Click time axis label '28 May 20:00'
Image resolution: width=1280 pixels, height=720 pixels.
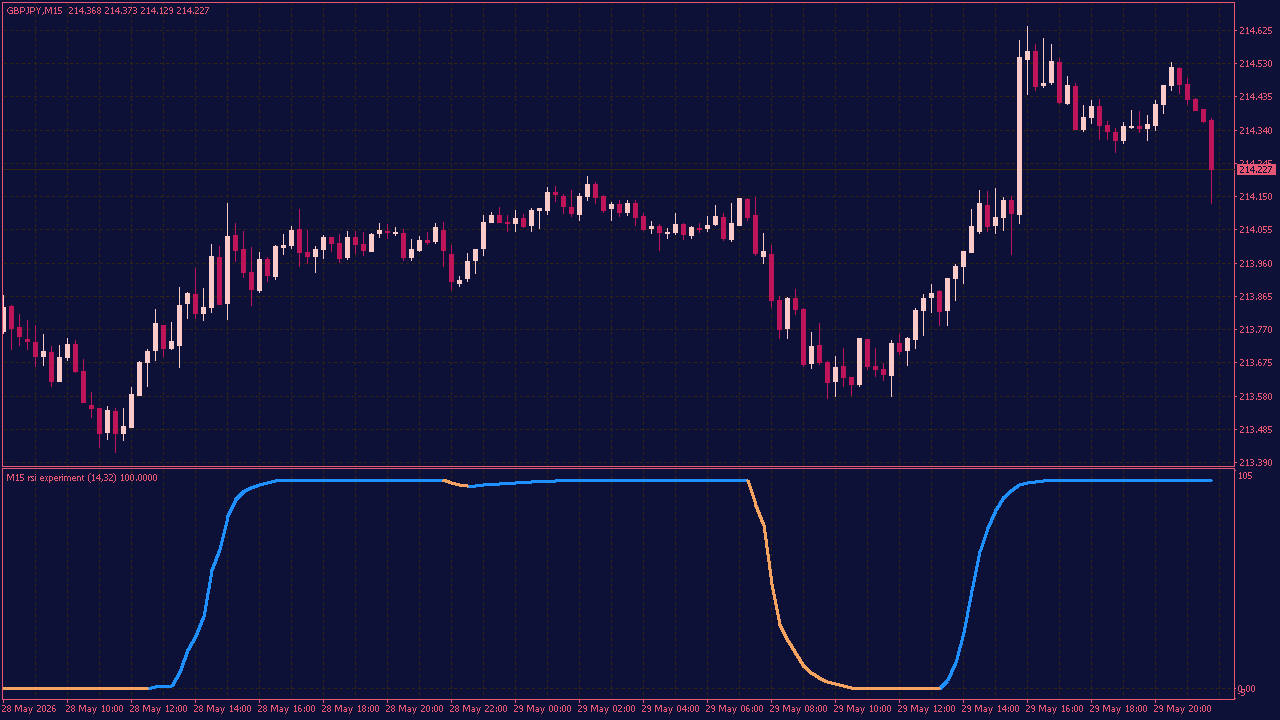click(415, 709)
